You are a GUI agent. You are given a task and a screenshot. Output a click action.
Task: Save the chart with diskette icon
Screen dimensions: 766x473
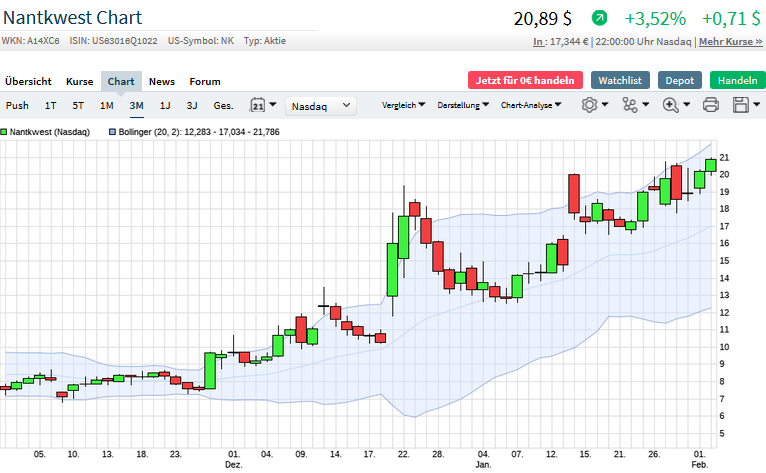pos(741,105)
